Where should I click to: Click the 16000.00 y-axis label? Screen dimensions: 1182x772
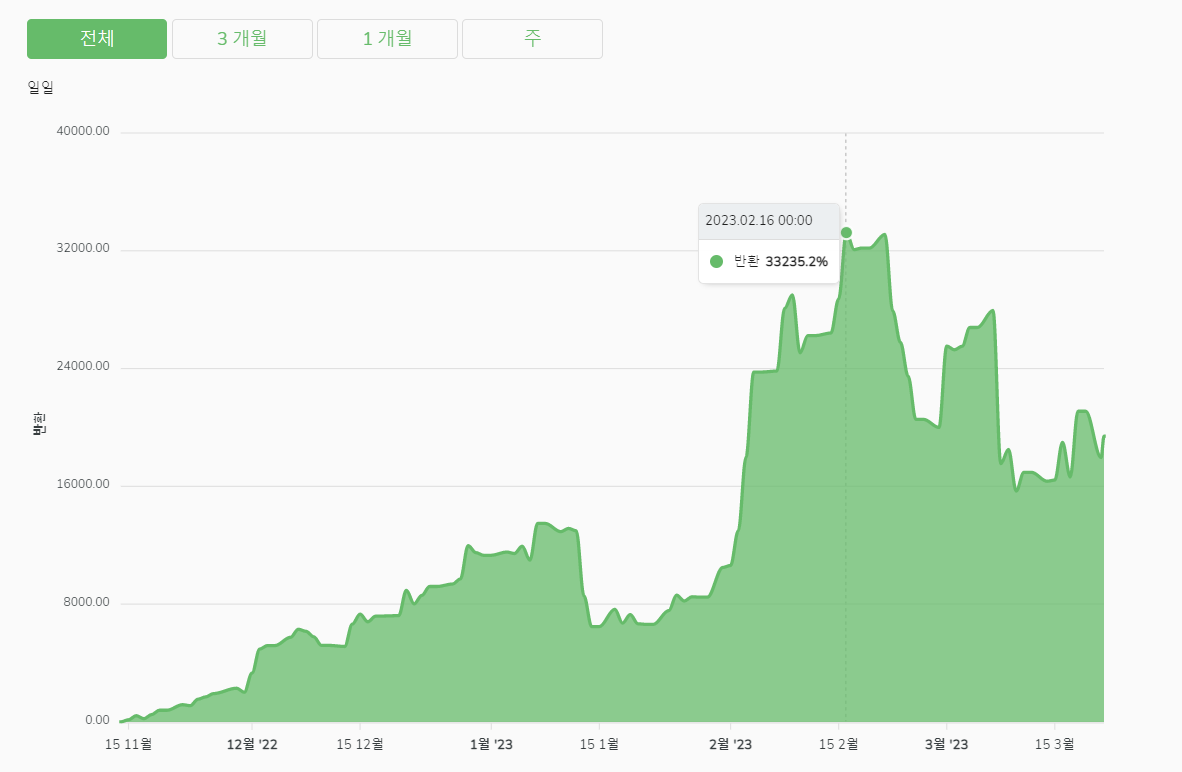tap(85, 485)
